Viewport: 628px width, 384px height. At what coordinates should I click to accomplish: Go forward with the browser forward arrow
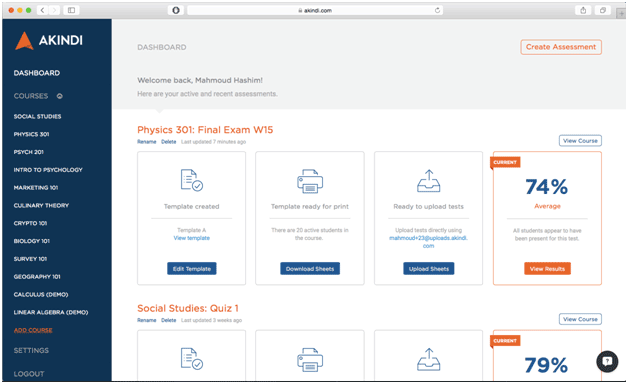(54, 10)
